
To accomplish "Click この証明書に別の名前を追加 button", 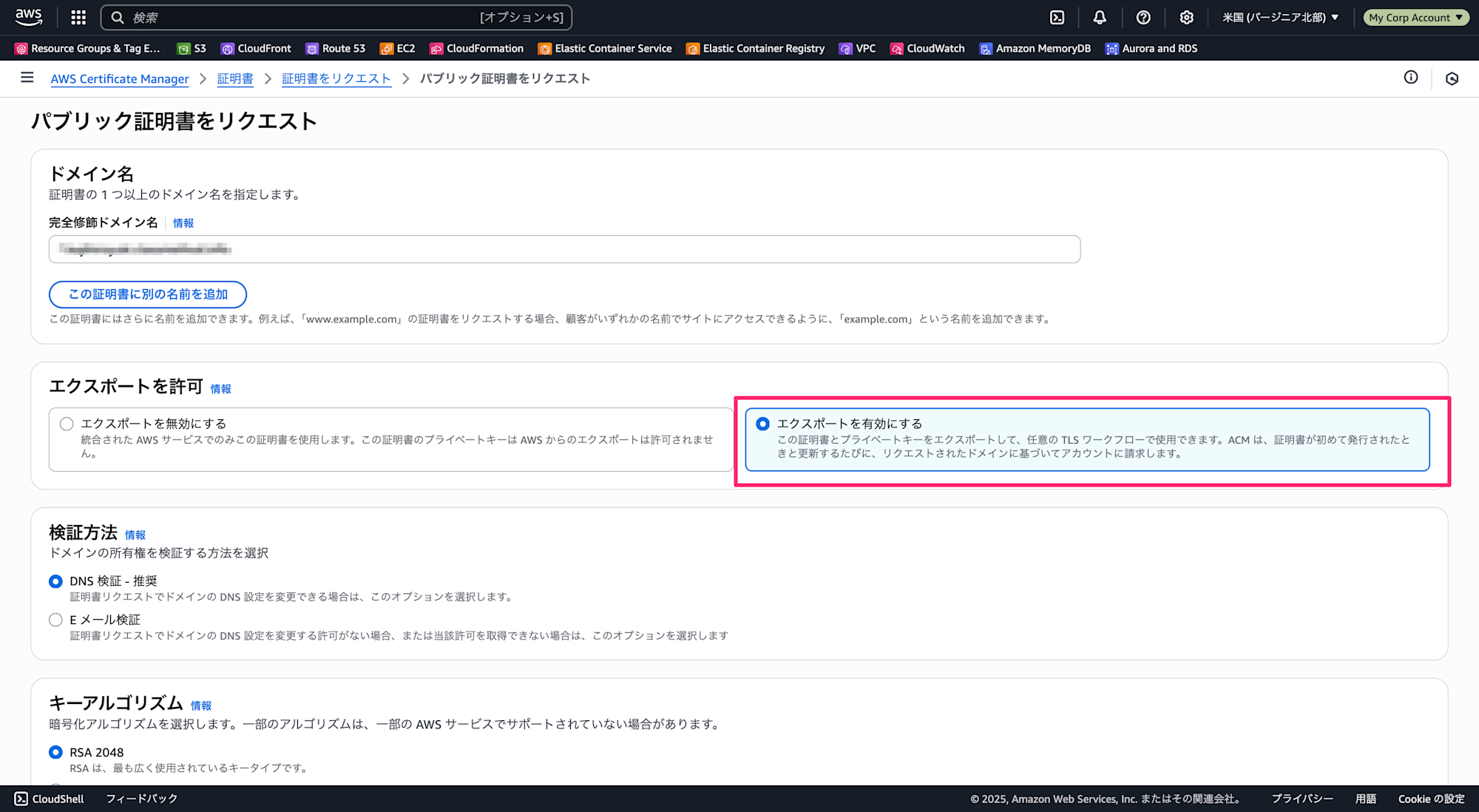I will pos(148,294).
